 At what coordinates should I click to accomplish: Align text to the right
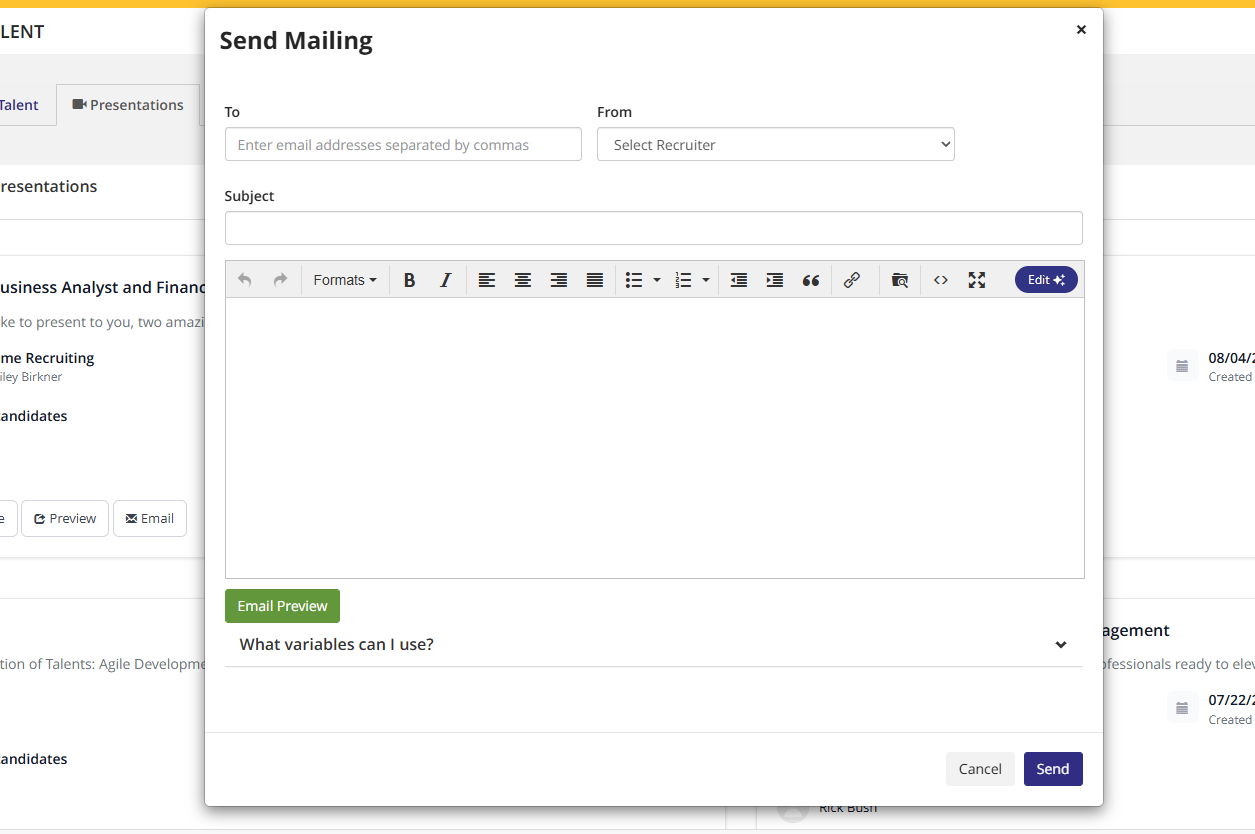pos(558,280)
